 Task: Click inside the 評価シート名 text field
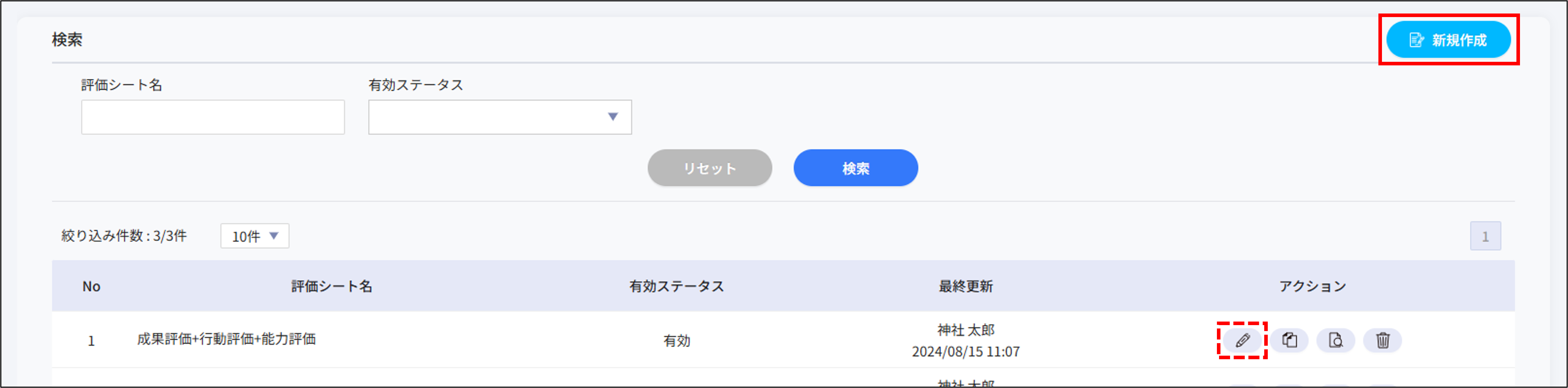212,117
